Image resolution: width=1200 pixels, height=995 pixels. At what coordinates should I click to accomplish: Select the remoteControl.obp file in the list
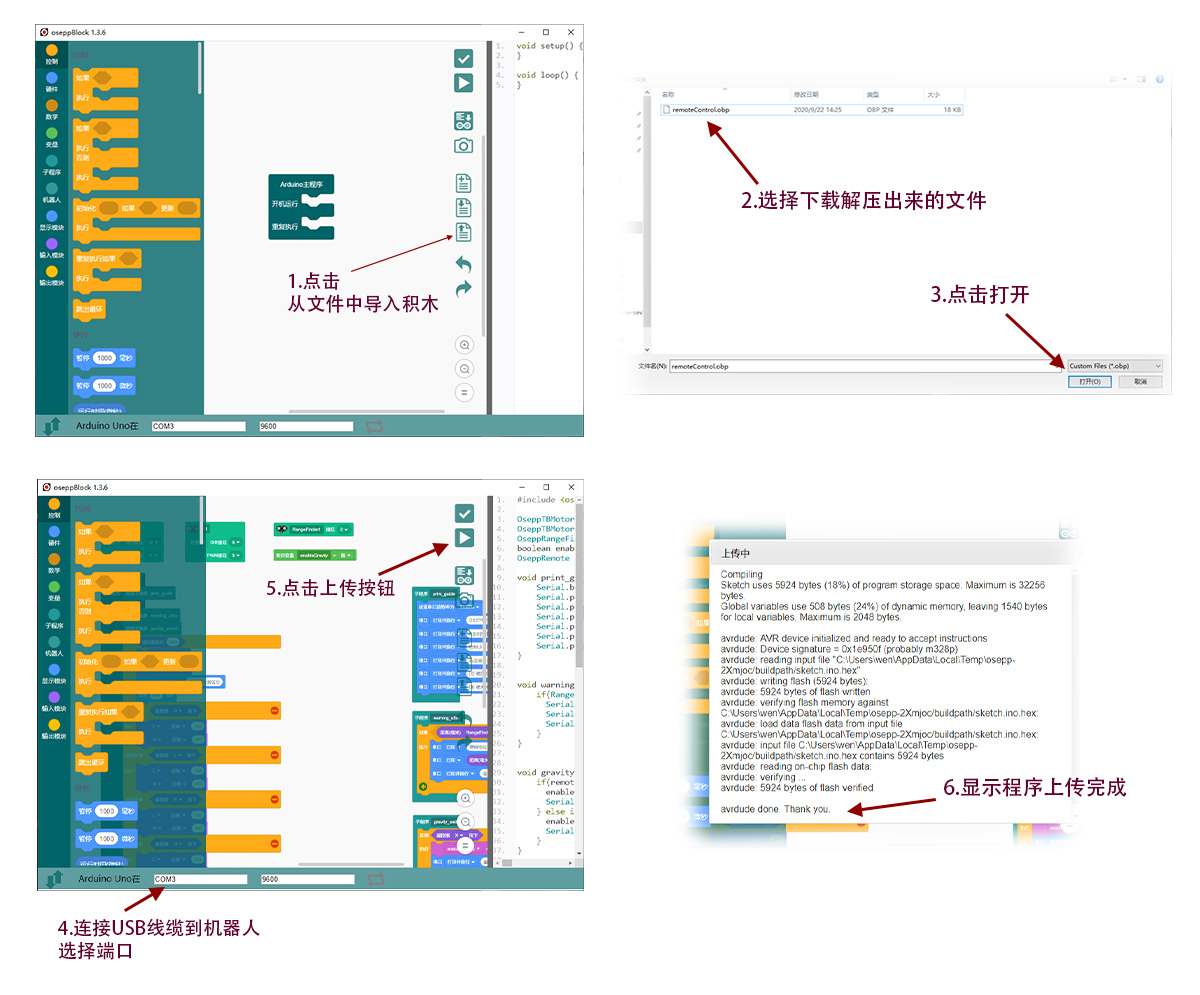(x=700, y=109)
